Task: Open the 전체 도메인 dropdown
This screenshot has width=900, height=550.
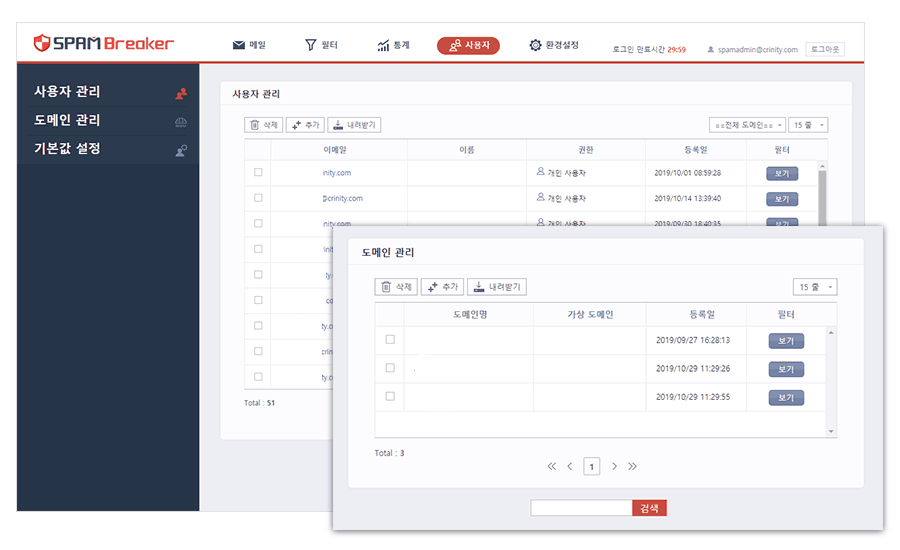Action: pyautogui.click(x=747, y=125)
